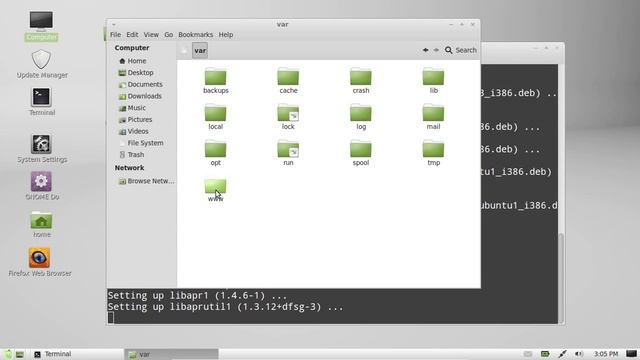Open Computer desktop icon
Viewport: 640px width, 360px height.
[x=41, y=26]
